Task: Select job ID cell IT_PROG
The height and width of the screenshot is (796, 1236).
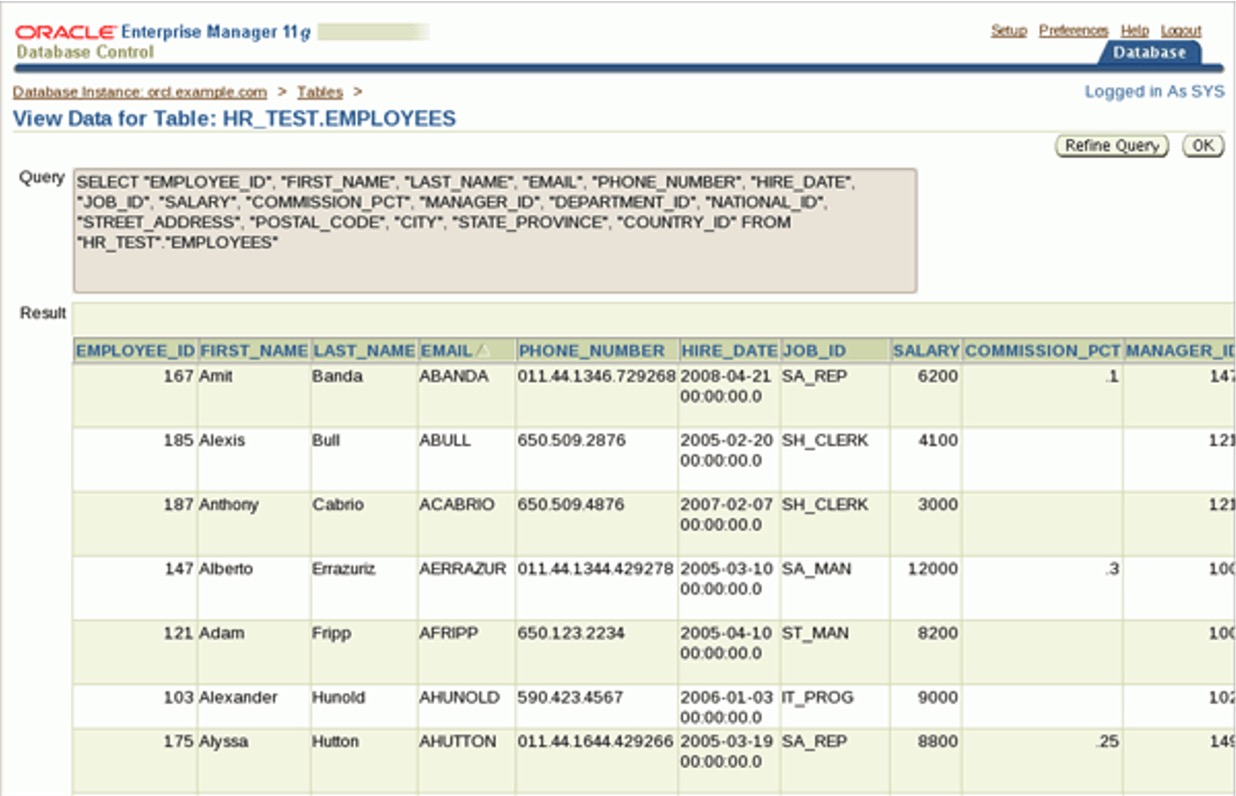Action: pos(818,697)
